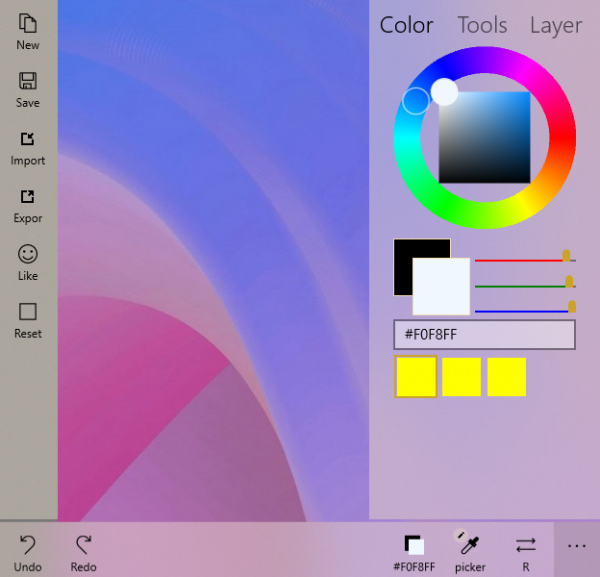
Task: Tap the Like smiley icon
Action: (x=28, y=263)
